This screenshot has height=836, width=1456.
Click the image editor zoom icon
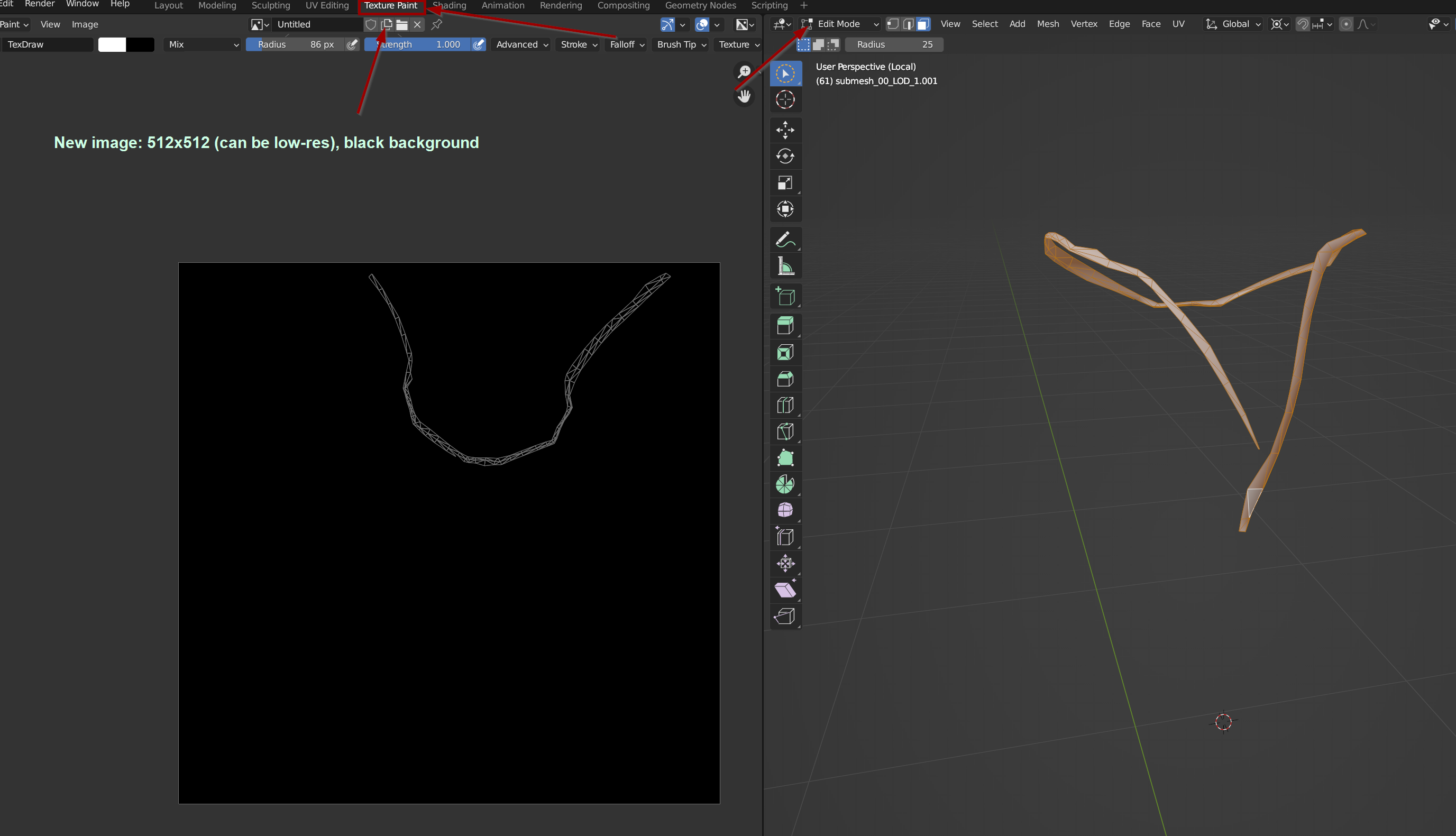point(744,72)
